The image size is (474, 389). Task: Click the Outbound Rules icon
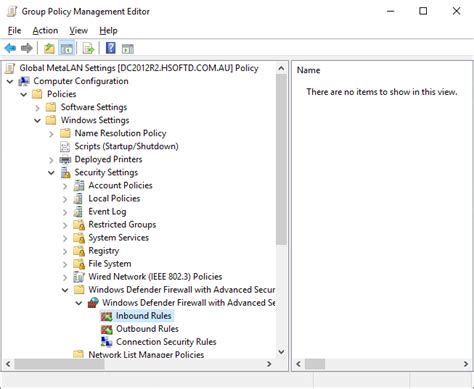pyautogui.click(x=107, y=329)
